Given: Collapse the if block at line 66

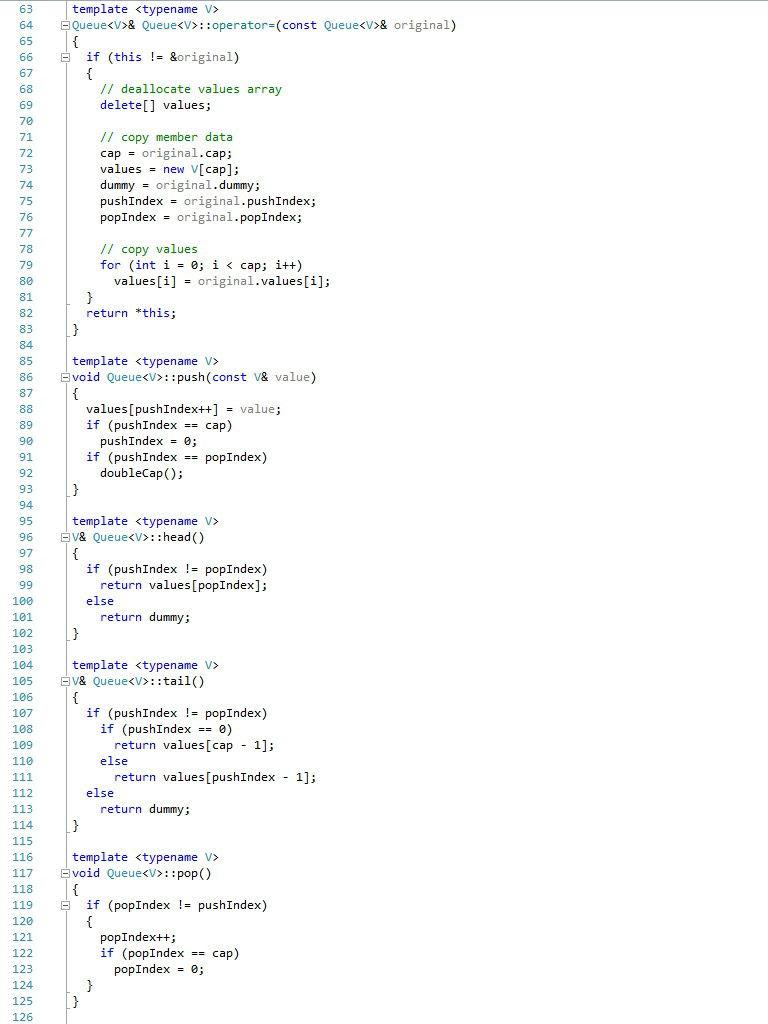Looking at the screenshot, I should coord(65,57).
